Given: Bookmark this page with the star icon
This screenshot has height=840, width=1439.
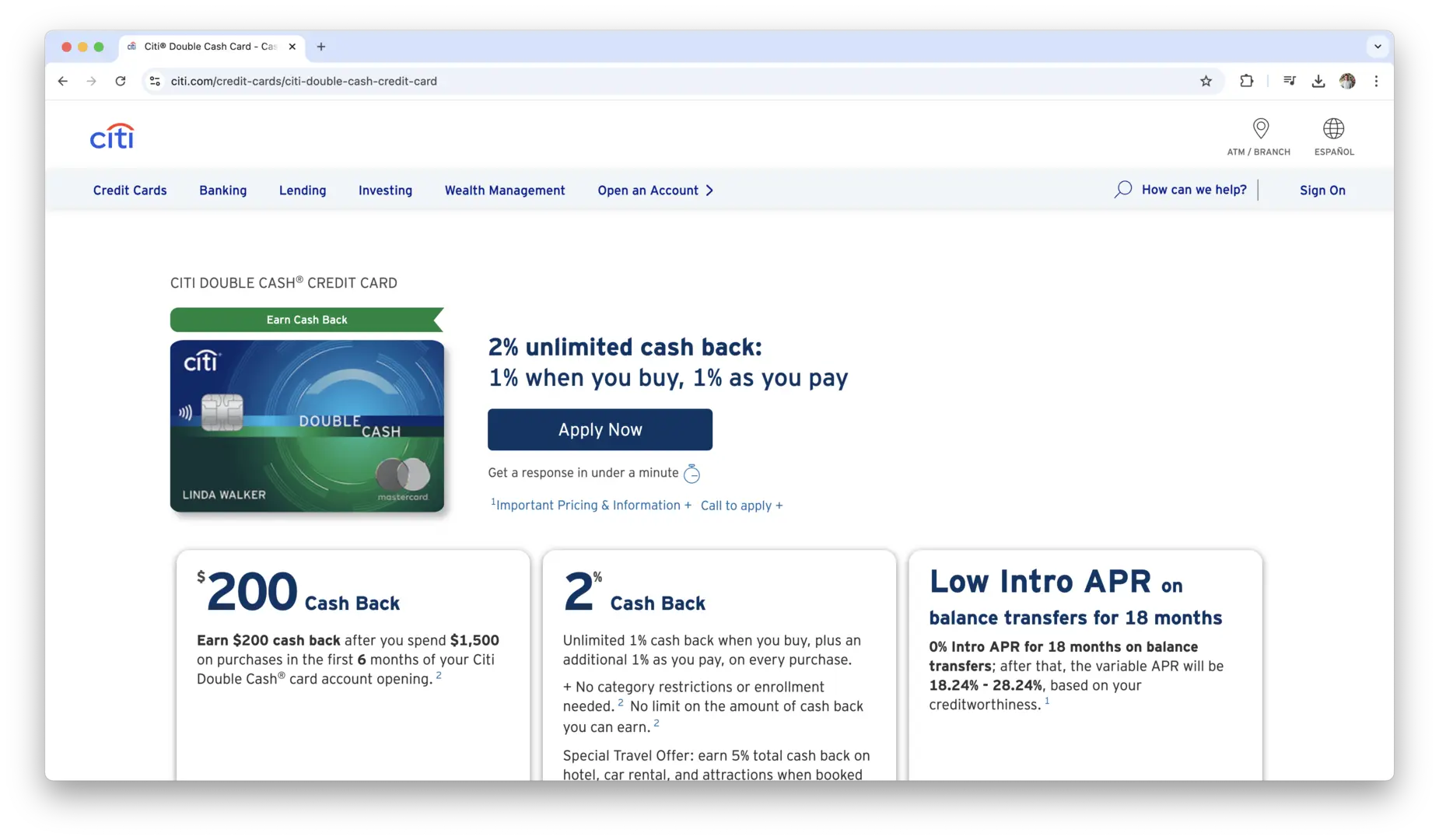Looking at the screenshot, I should [1206, 81].
